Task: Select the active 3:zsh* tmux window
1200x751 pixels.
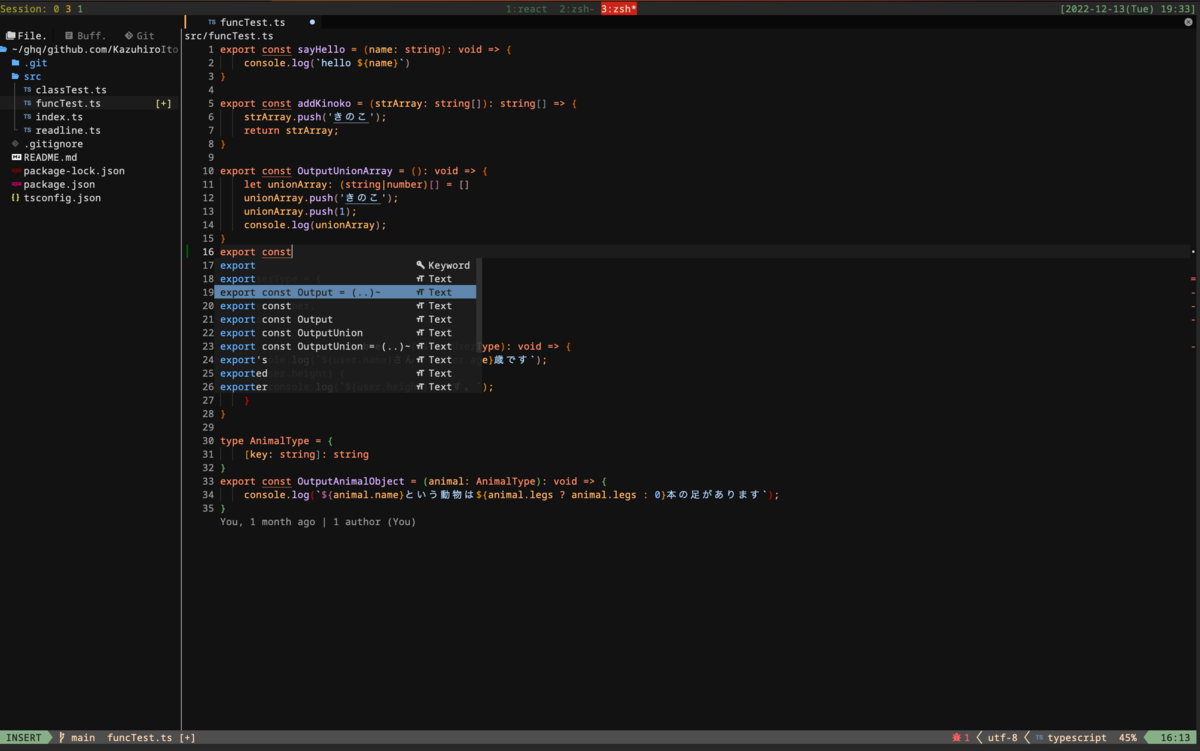Action: [619, 9]
